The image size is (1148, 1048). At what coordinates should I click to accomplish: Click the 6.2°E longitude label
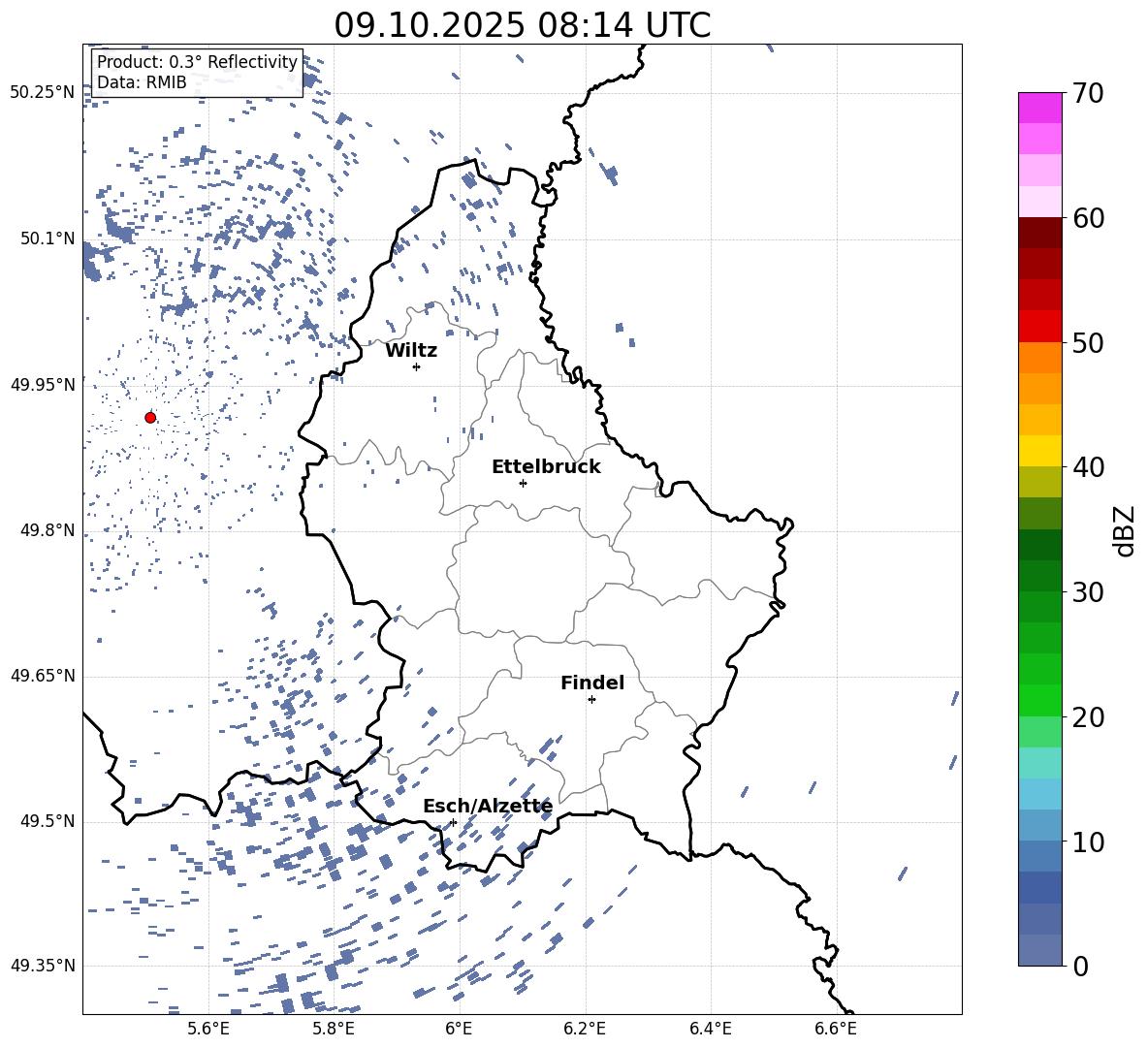pyautogui.click(x=585, y=1029)
